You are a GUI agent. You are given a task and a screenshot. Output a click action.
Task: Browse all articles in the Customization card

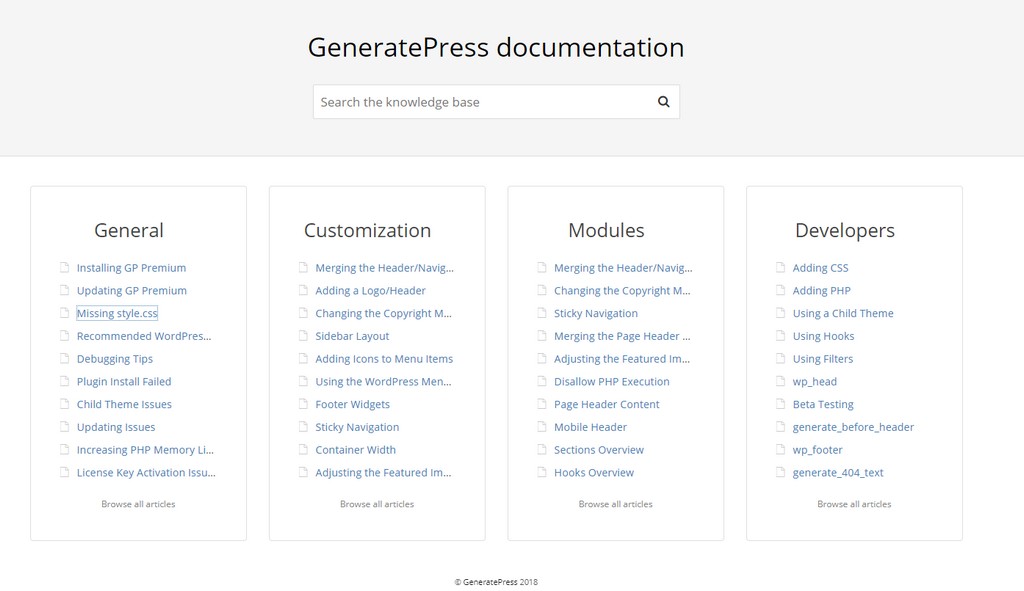coord(377,504)
